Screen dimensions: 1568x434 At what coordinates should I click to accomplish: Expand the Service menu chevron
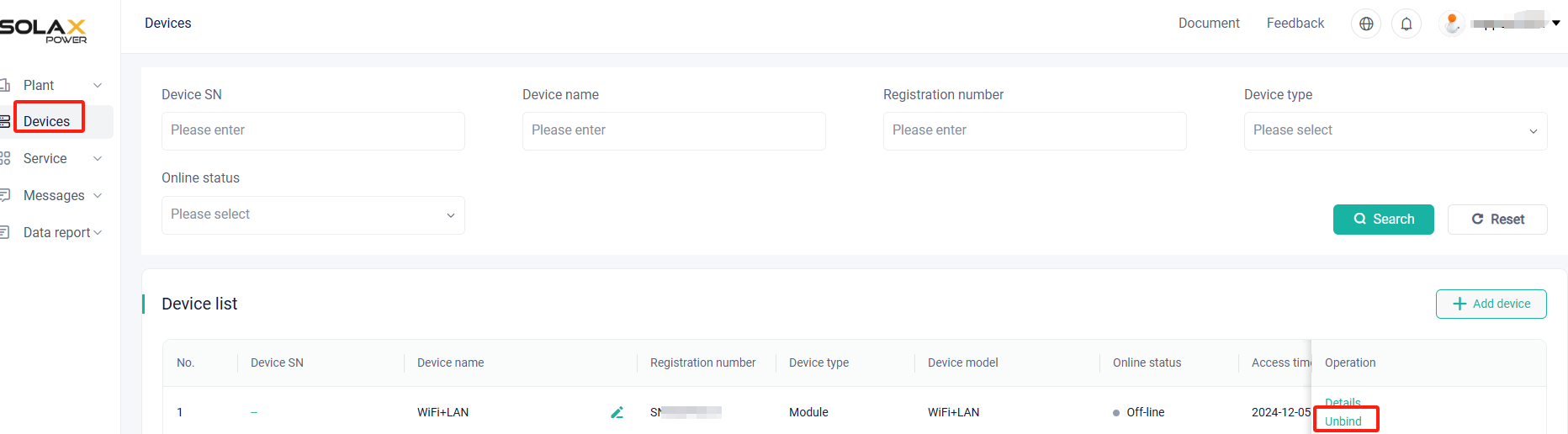(x=98, y=158)
